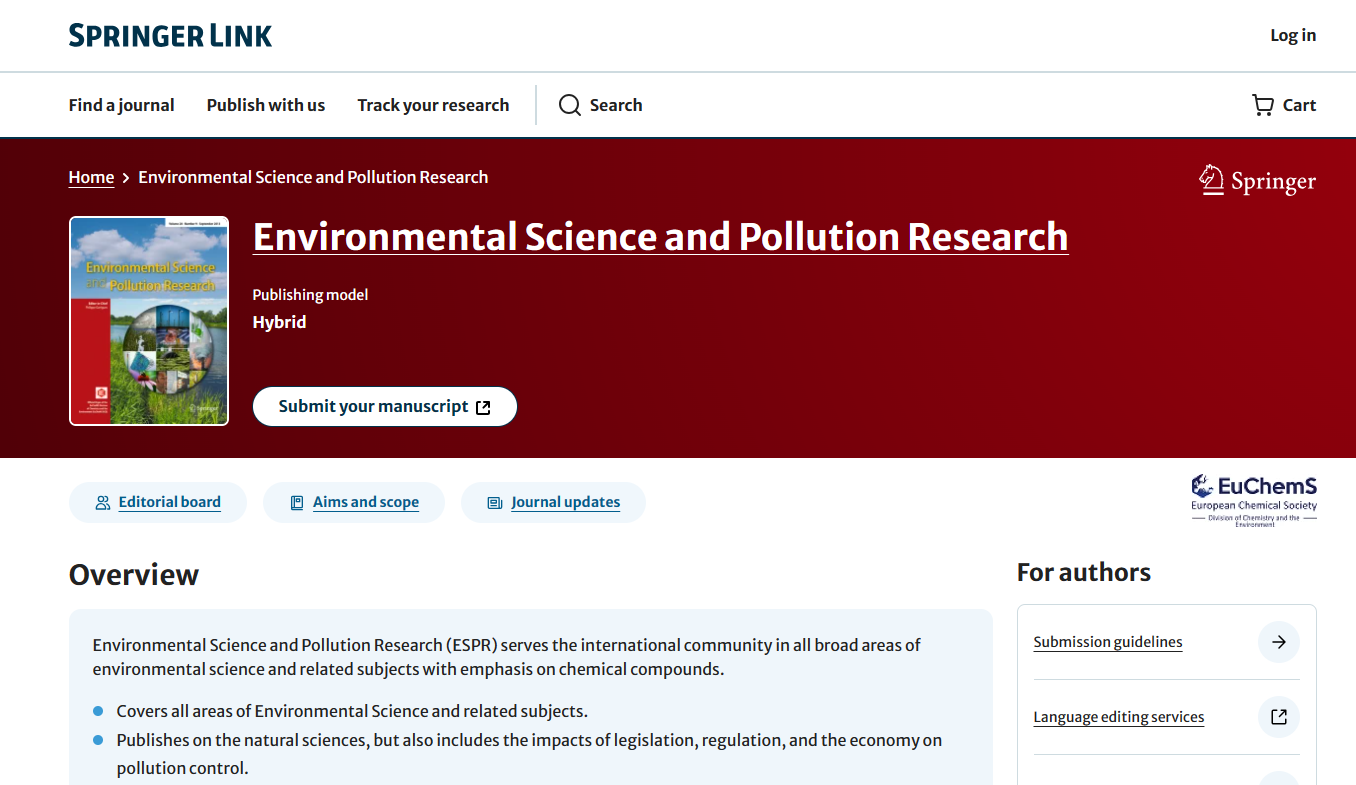This screenshot has width=1356, height=785.
Task: Click the Cart text link
Action: click(1300, 105)
